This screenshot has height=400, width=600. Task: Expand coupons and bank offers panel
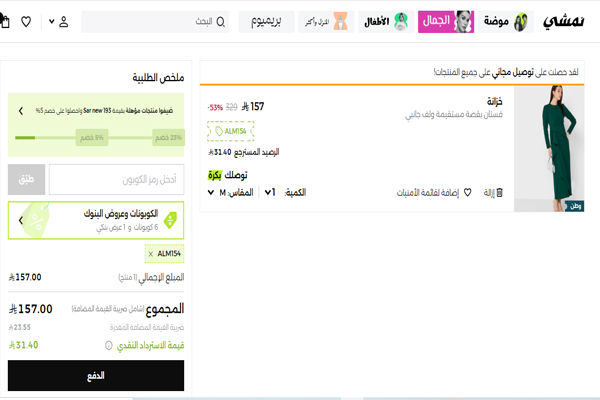click(96, 219)
